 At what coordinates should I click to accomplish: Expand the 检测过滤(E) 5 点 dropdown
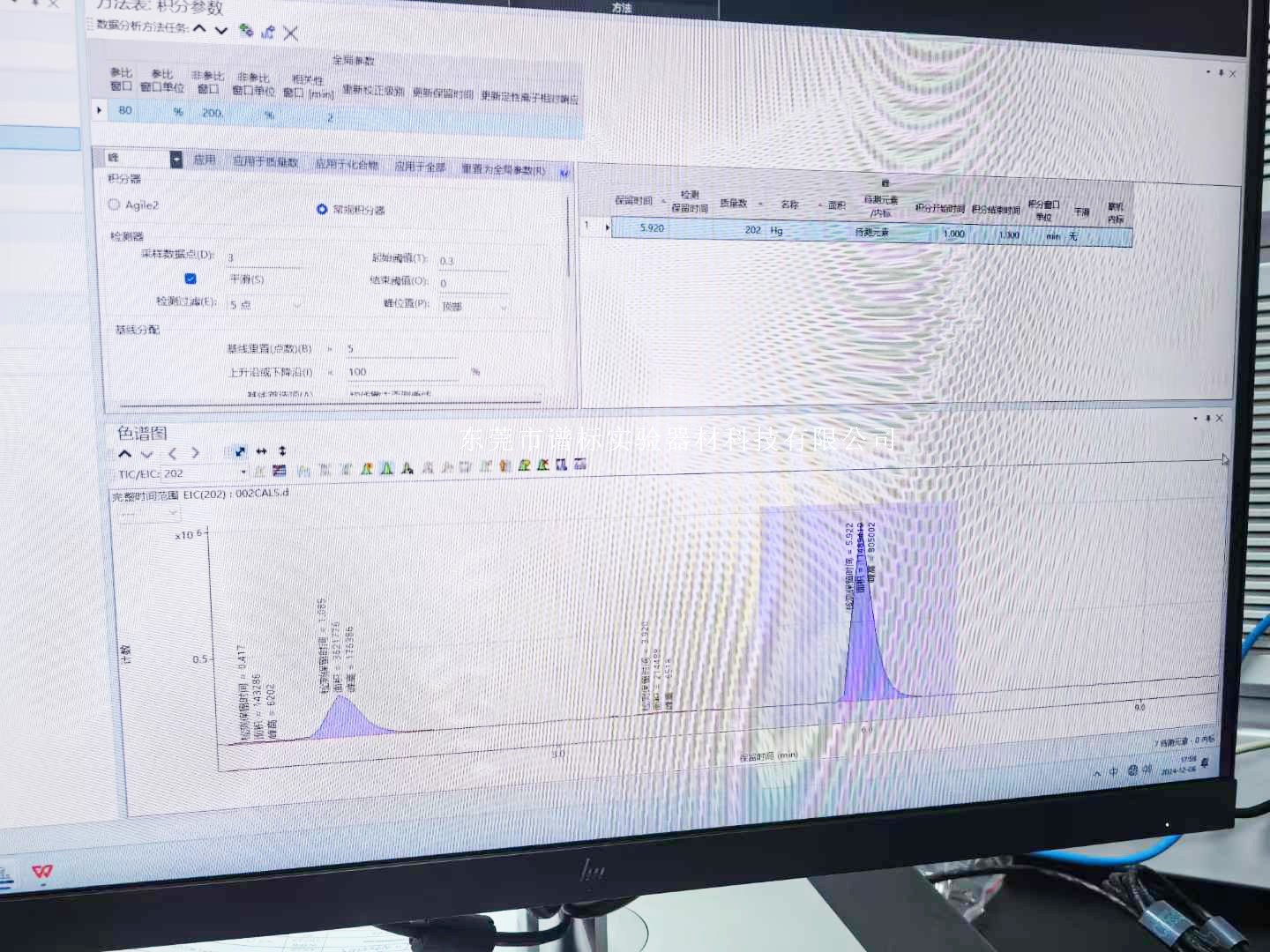(x=295, y=305)
